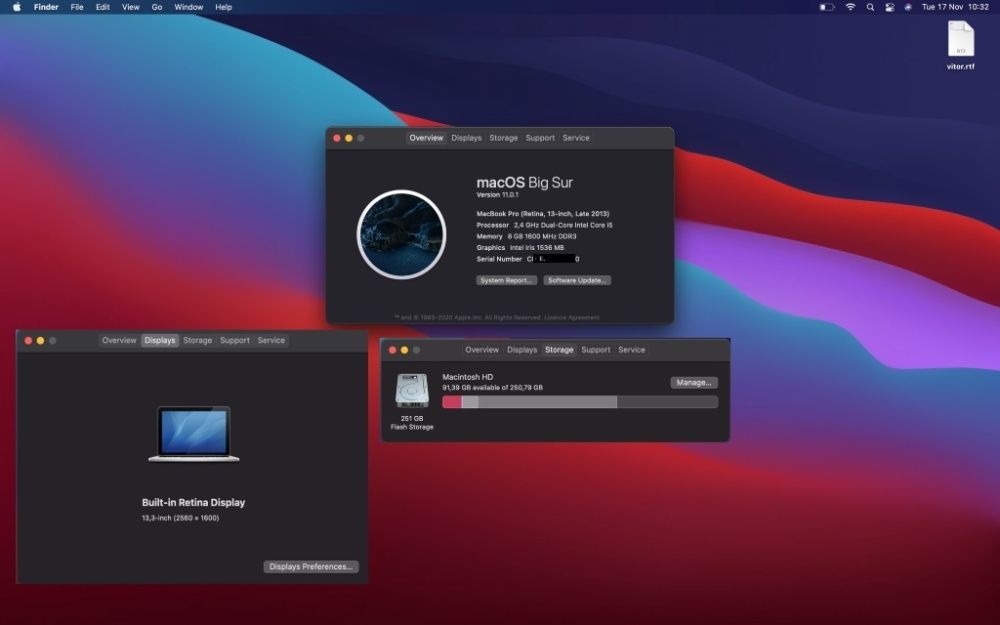Click the MacBook laptop image in Displays window
Screen dimensions: 1000x625
[194, 434]
